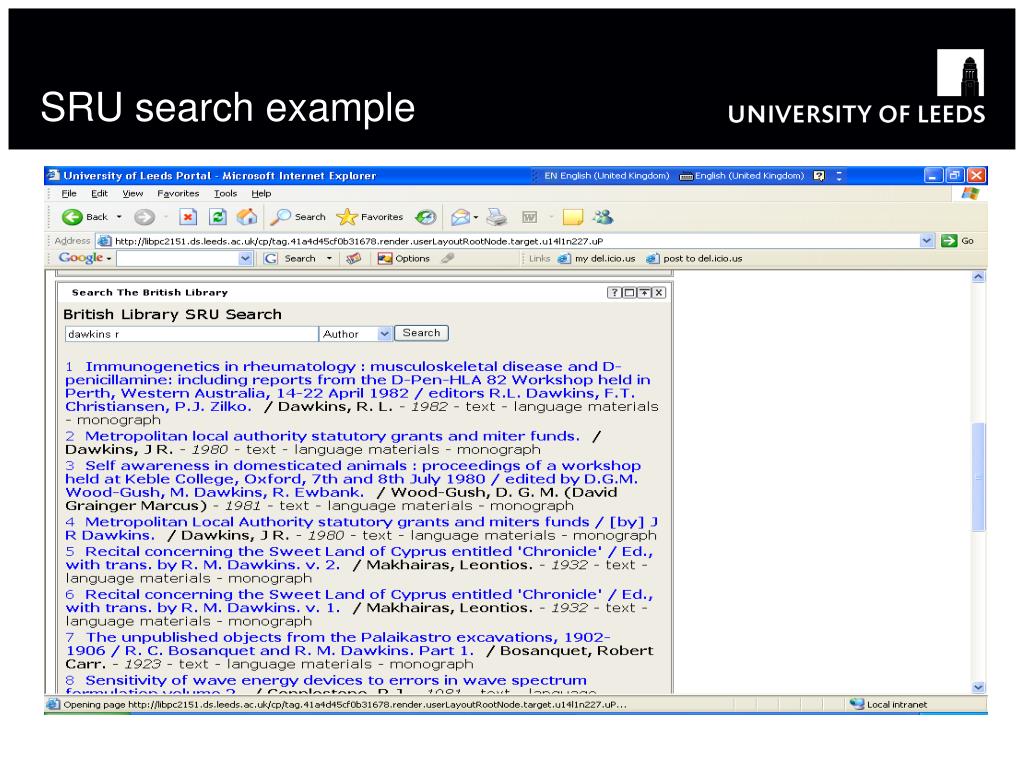Click the page scrollbar down arrow
The height and width of the screenshot is (768, 1024).
[978, 687]
